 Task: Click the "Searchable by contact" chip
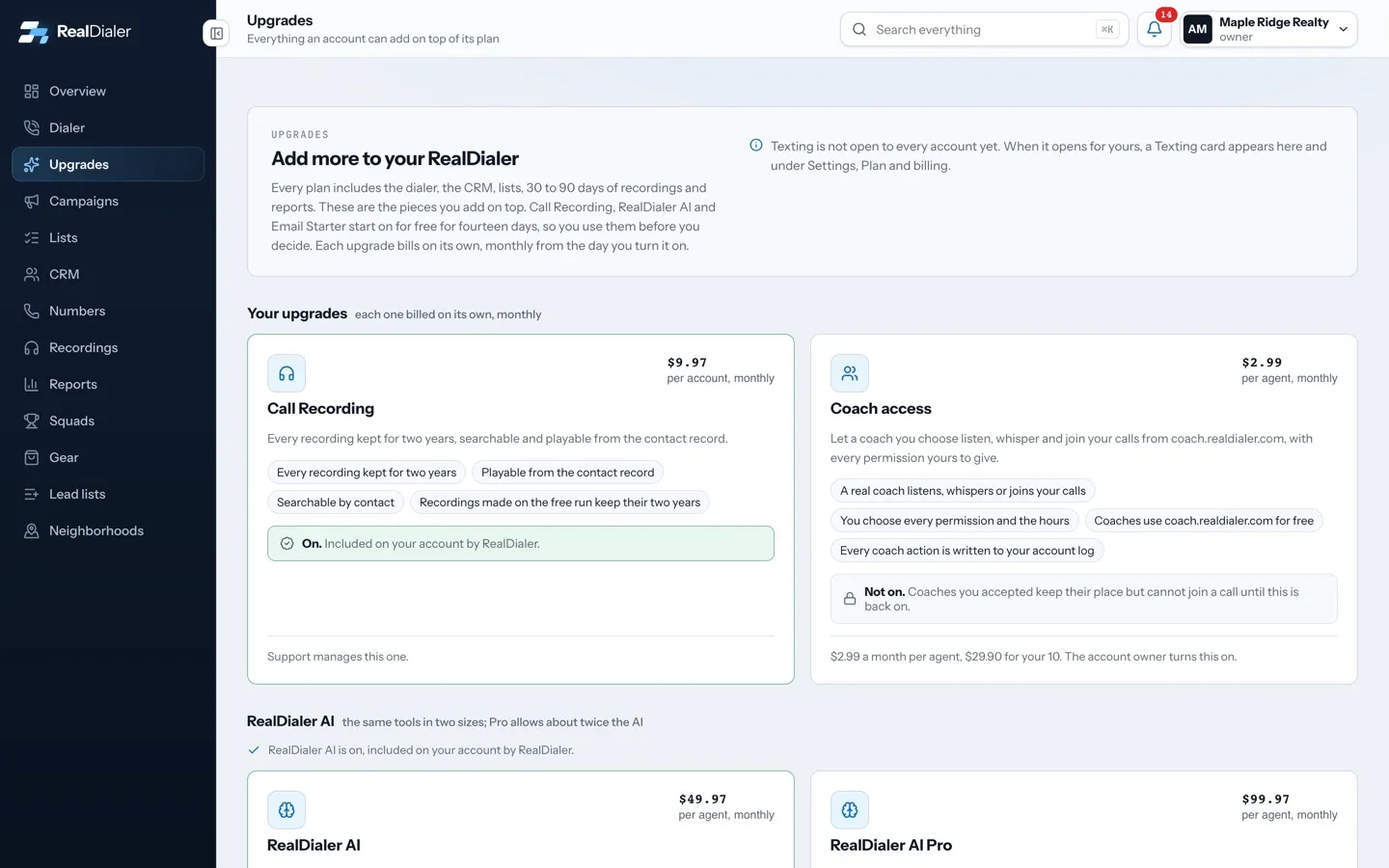(336, 502)
